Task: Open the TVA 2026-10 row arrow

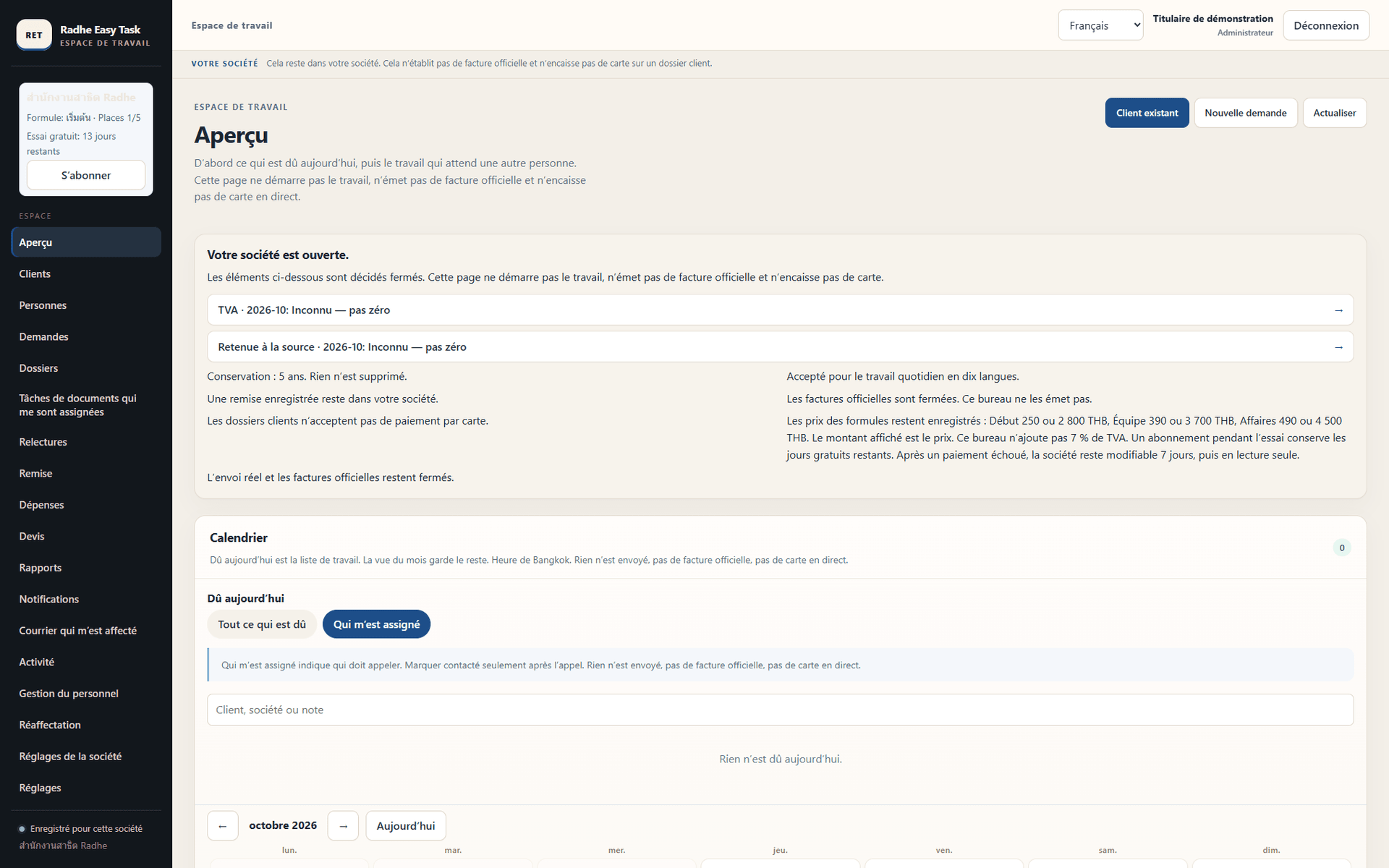Action: coord(1338,310)
